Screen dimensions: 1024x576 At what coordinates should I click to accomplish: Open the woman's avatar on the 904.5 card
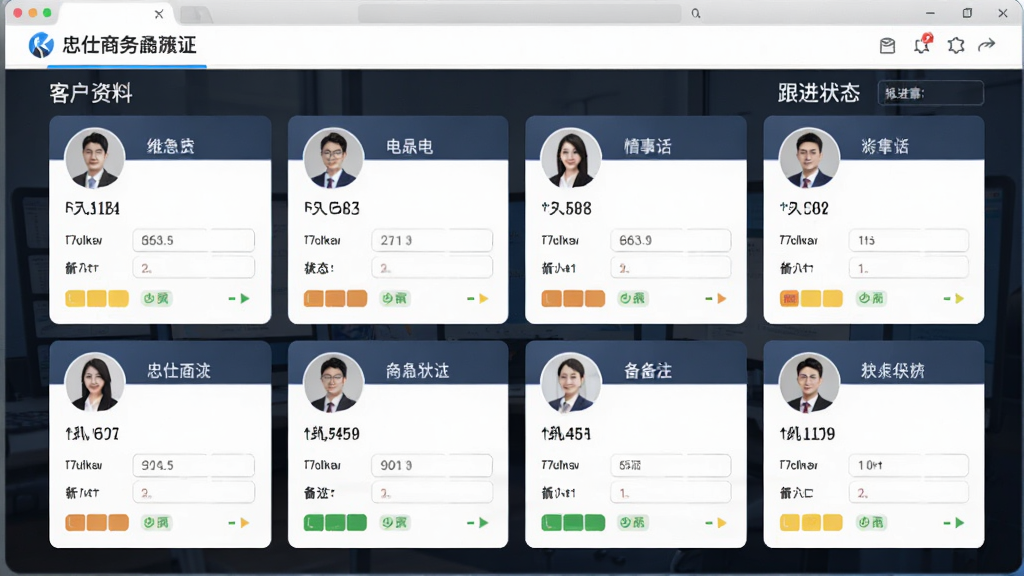[x=95, y=383]
